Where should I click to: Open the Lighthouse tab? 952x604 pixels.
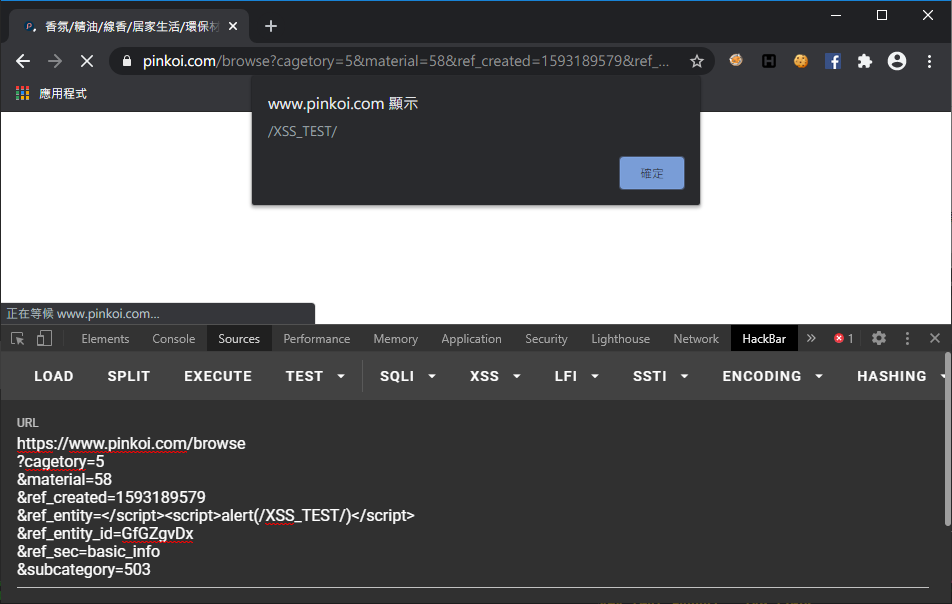[x=620, y=339]
